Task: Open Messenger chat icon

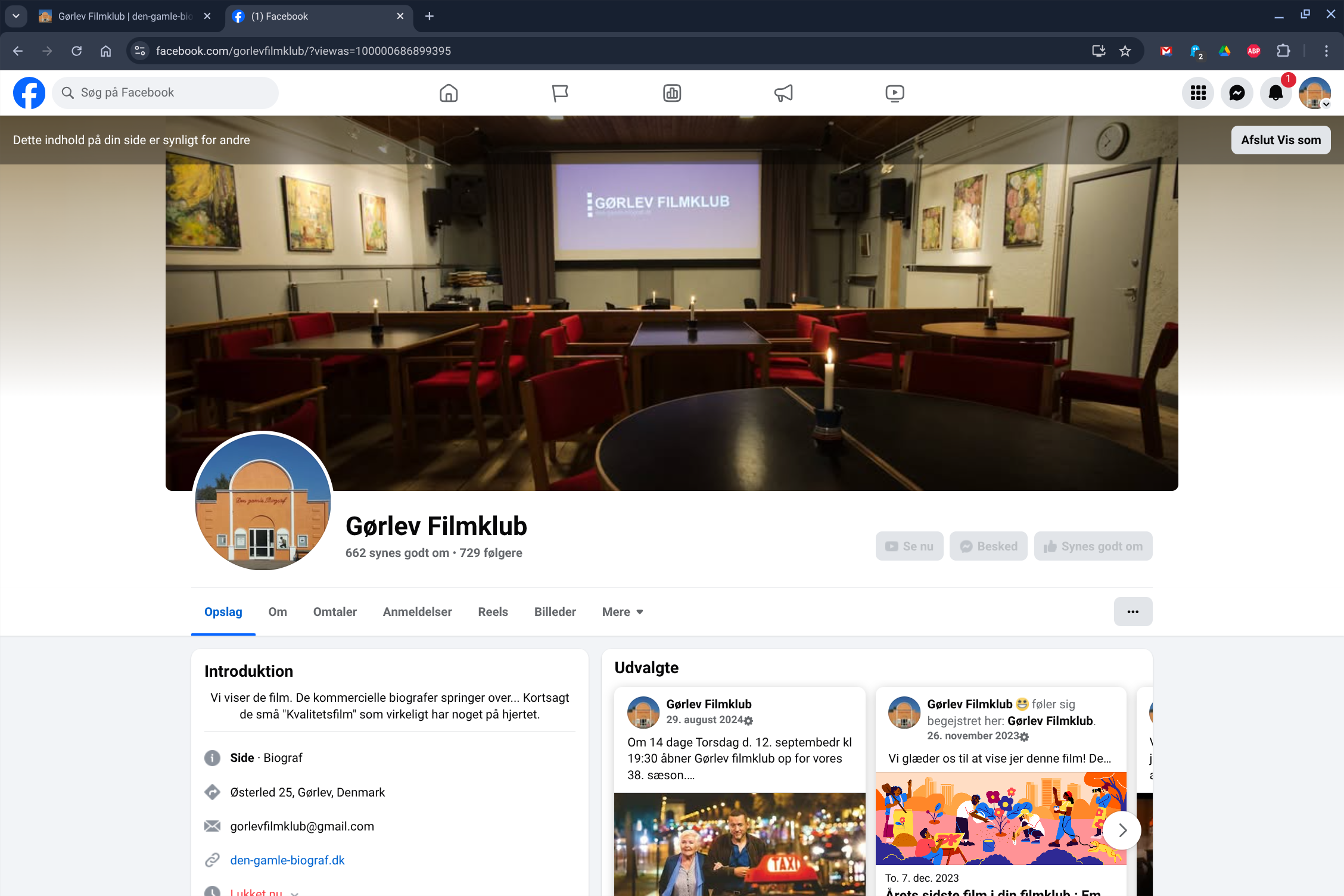Action: (1237, 93)
